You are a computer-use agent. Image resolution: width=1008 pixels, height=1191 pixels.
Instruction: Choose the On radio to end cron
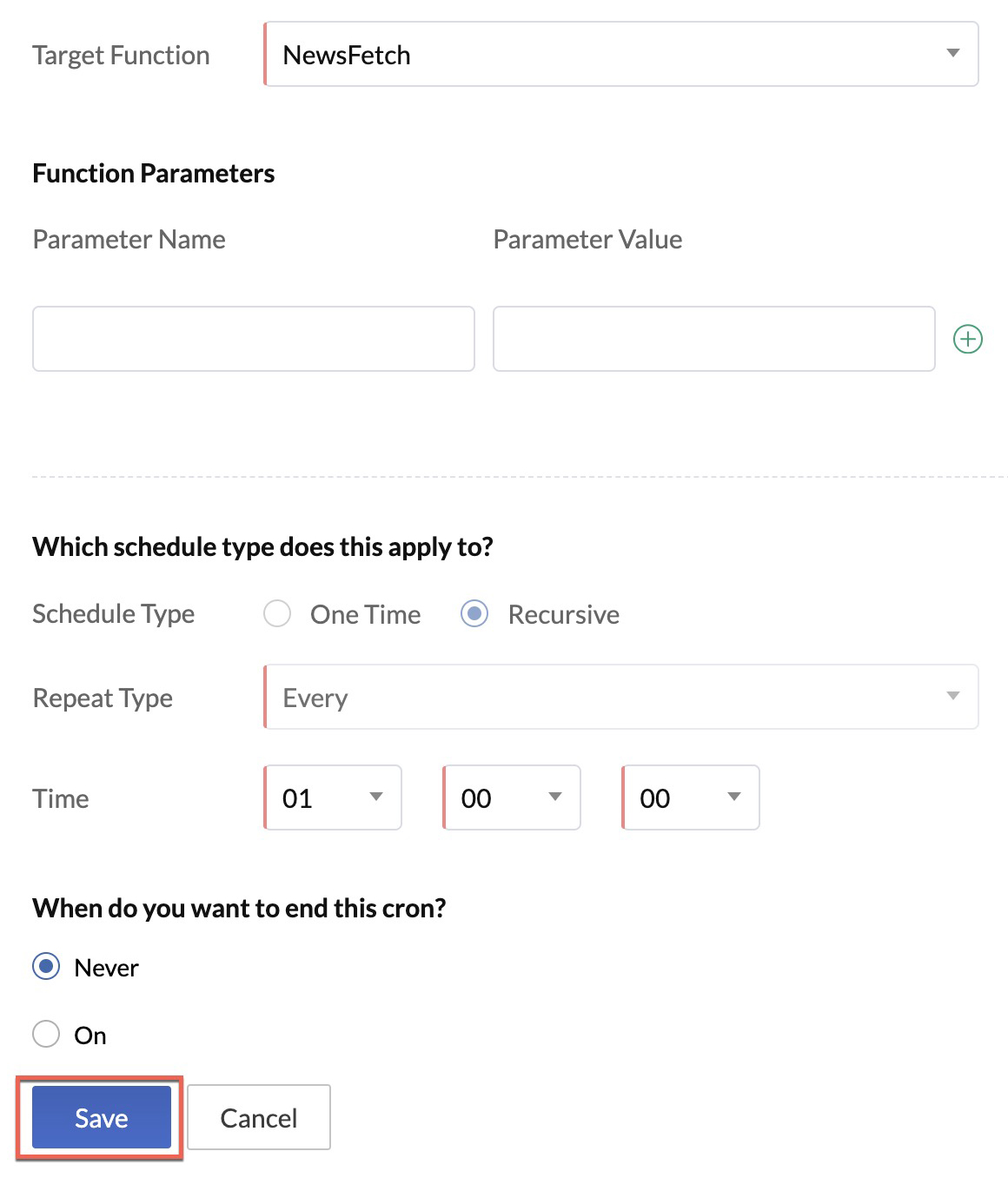[x=46, y=1035]
